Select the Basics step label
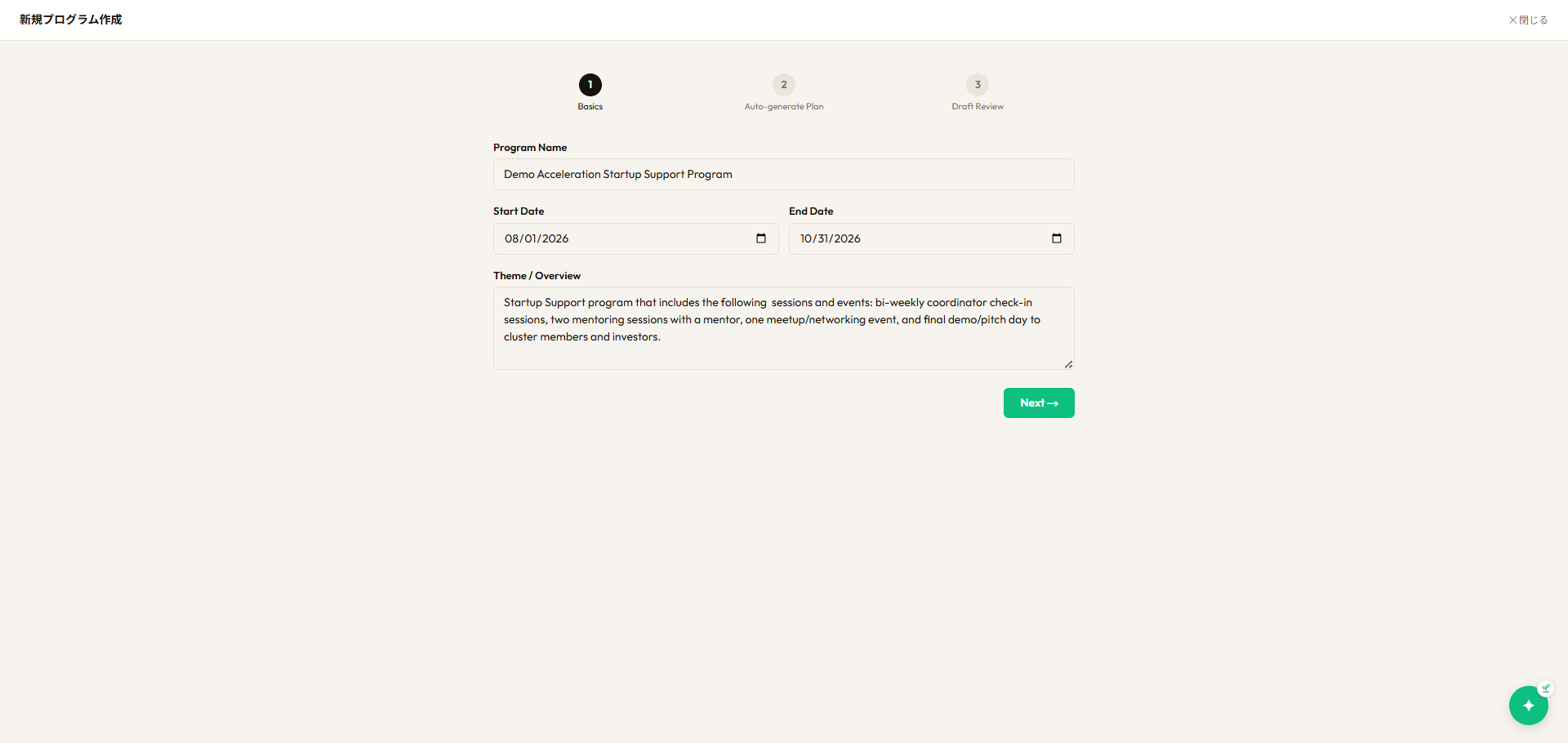 [590, 106]
